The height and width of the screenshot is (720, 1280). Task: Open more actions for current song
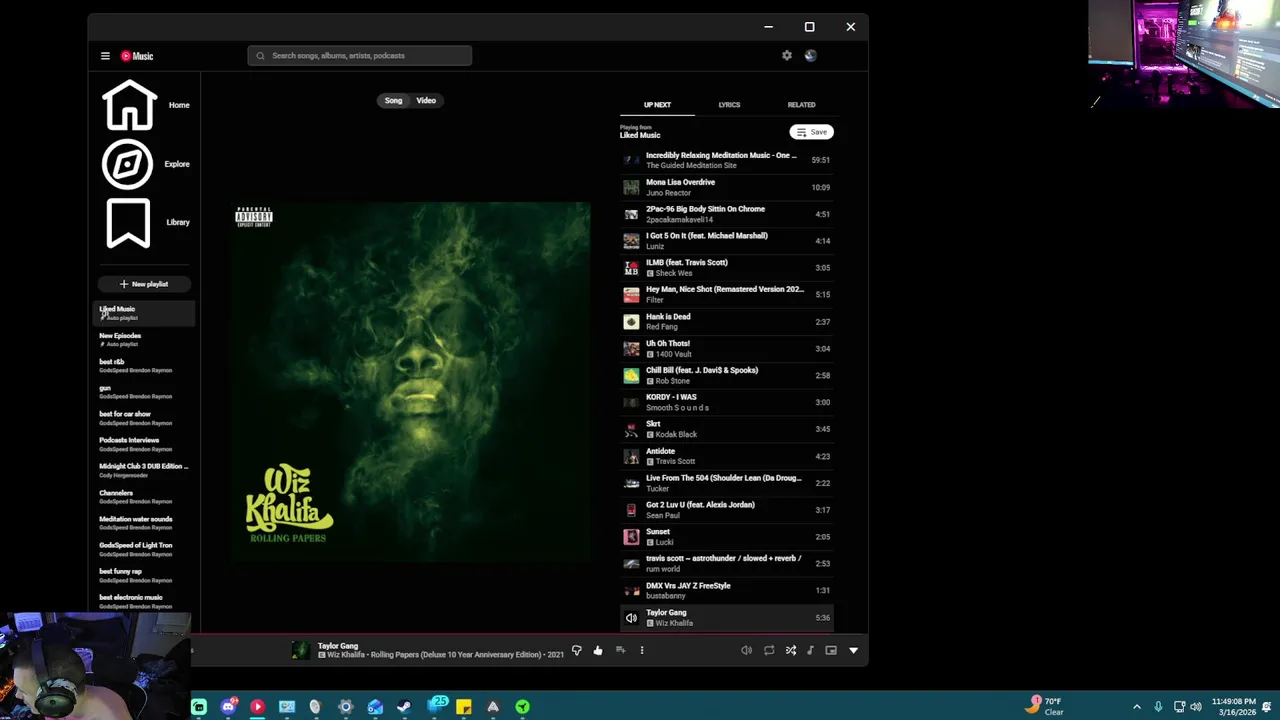point(642,650)
